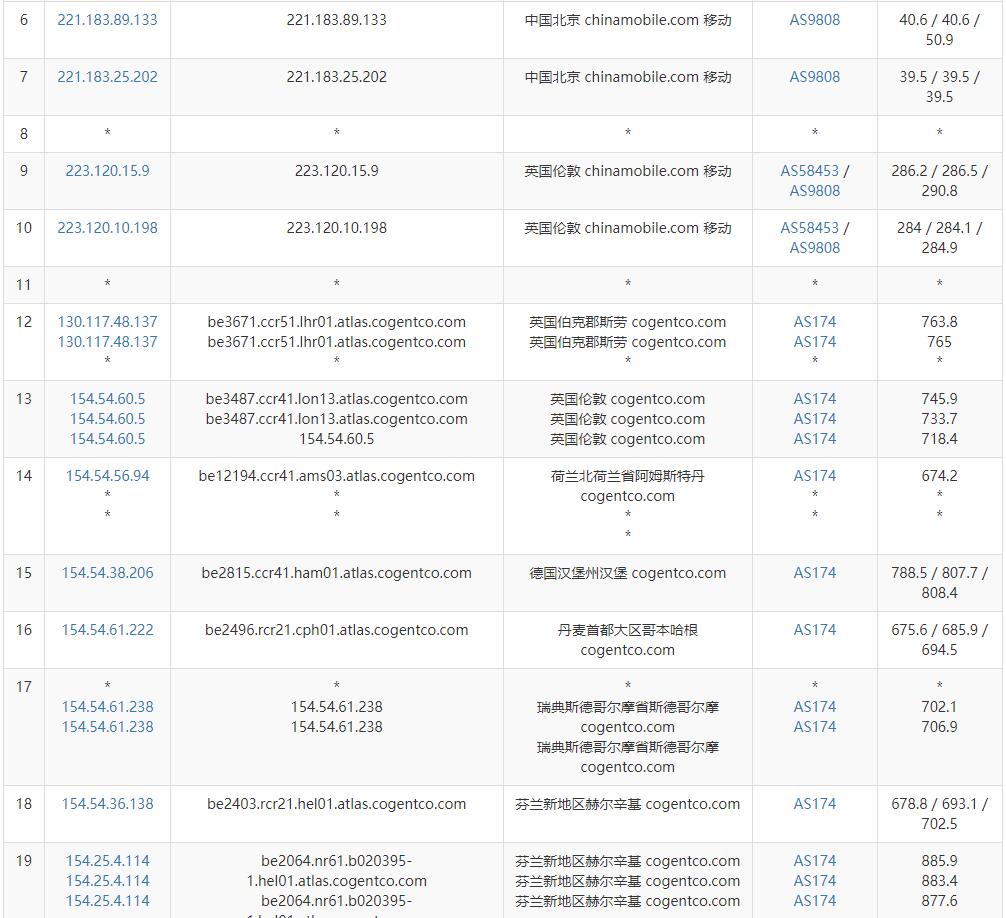Select the latency '675.6 / 685.9 / 694.5'
This screenshot has height=918, width=1006.
click(939, 640)
